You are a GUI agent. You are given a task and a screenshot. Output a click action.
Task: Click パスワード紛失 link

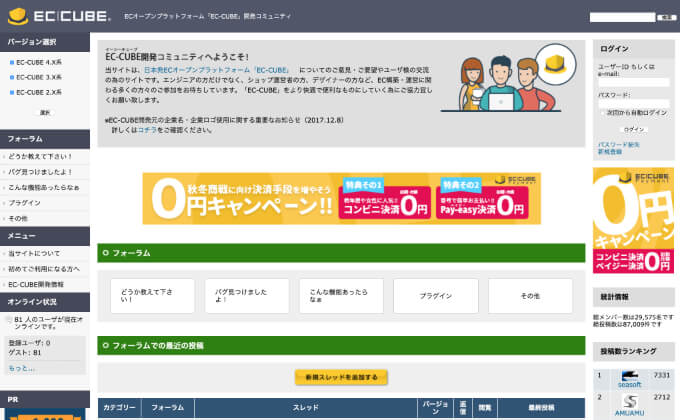click(618, 144)
